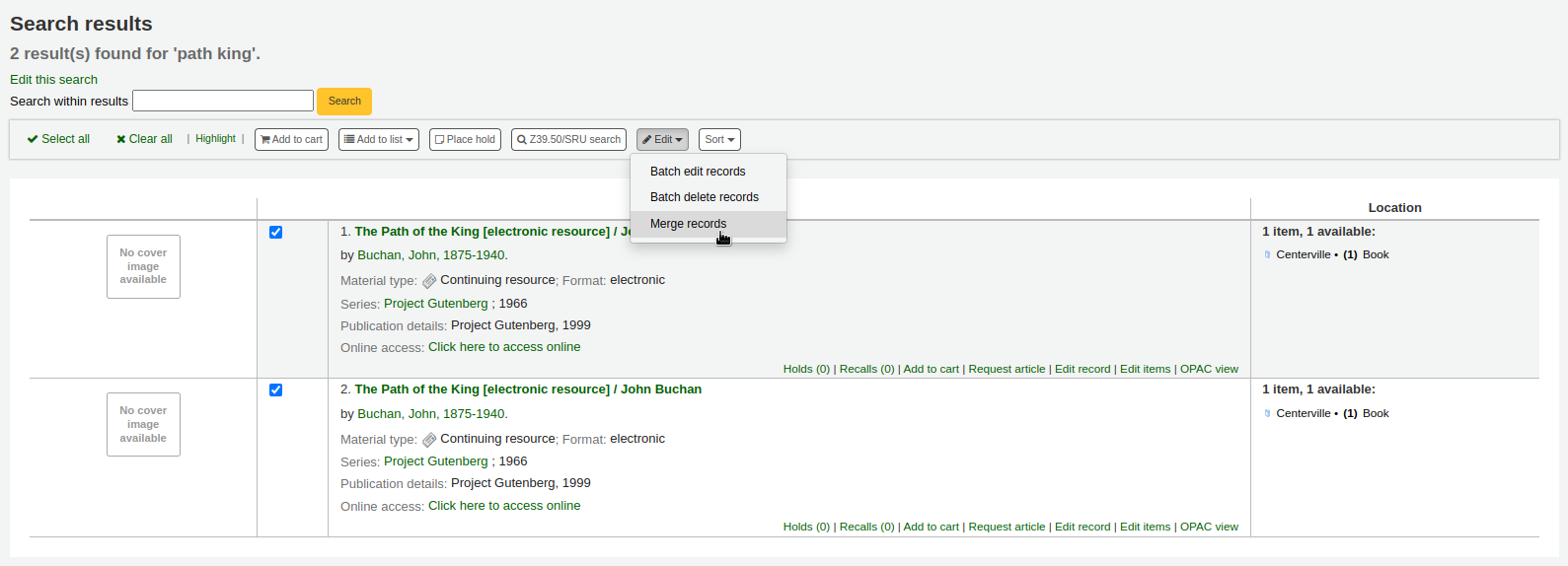Click second result's No cover image thumbnail

143,425
